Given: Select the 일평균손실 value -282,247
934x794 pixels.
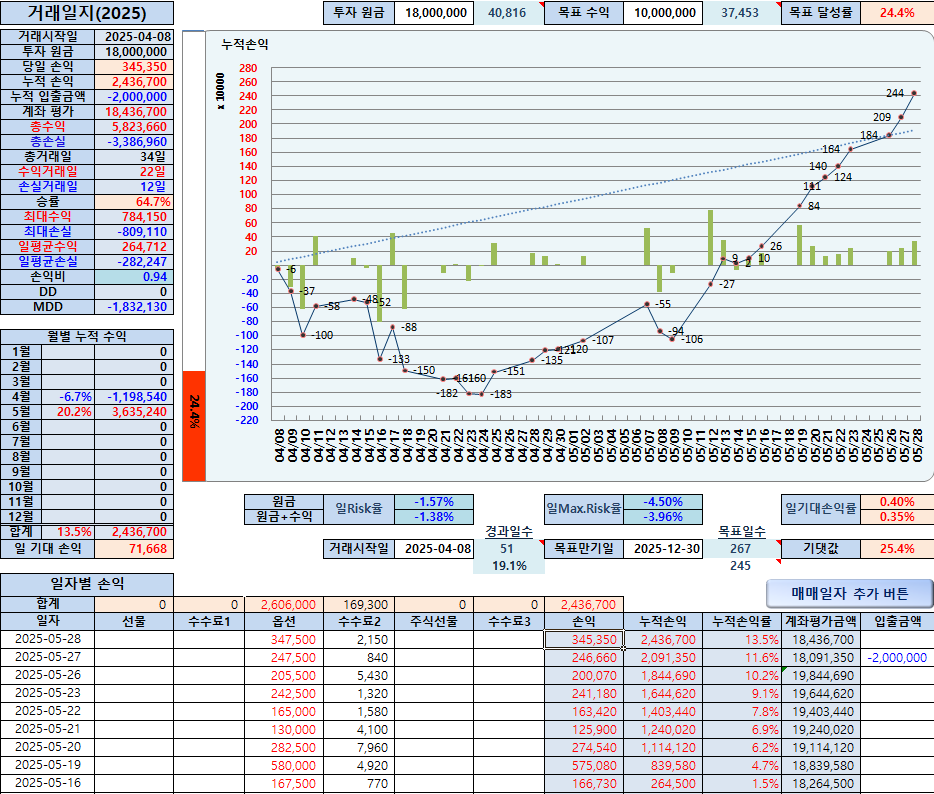Looking at the screenshot, I should pyautogui.click(x=134, y=261).
